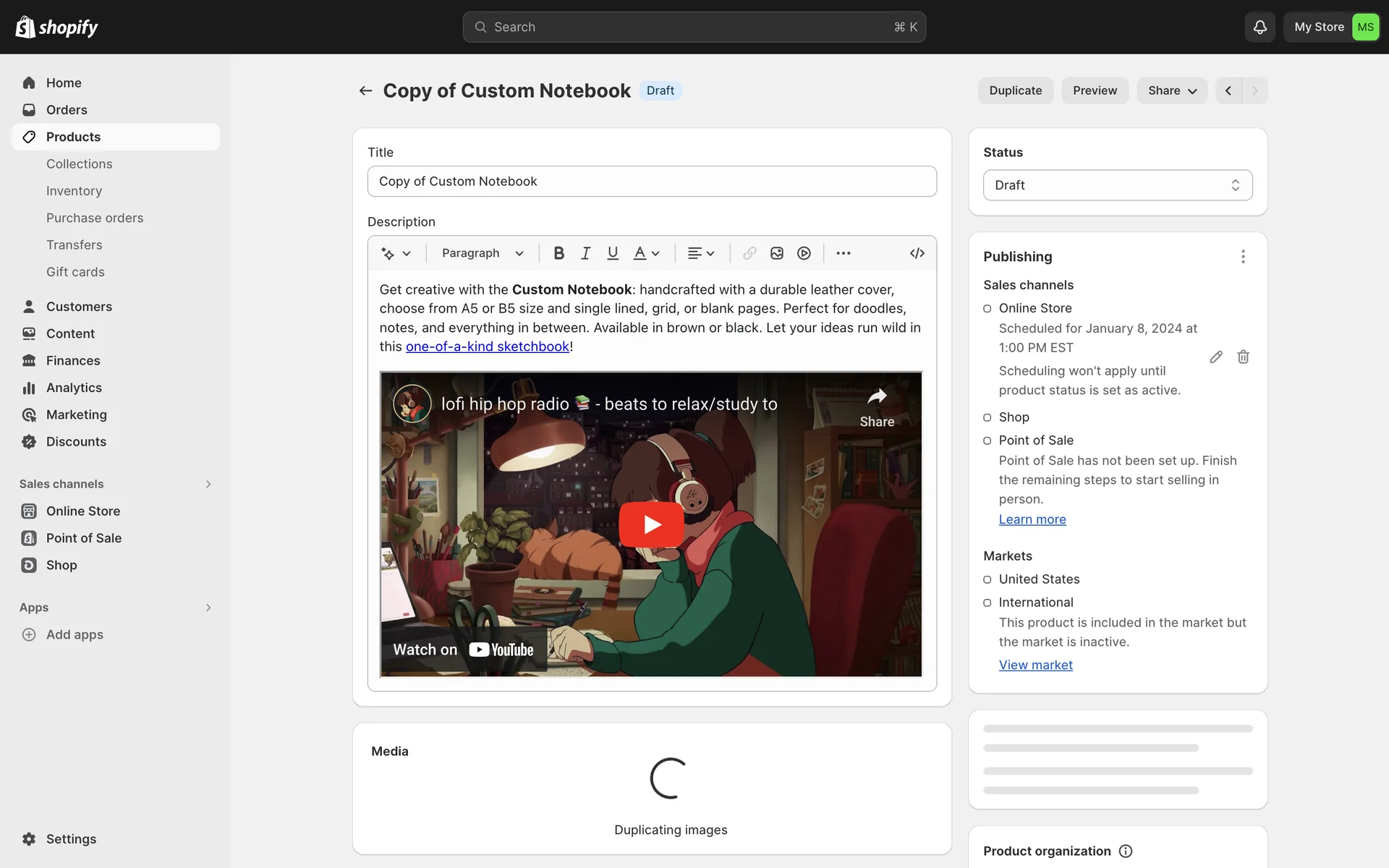Click the Duplicate button
This screenshot has width=1389, height=868.
click(1015, 90)
